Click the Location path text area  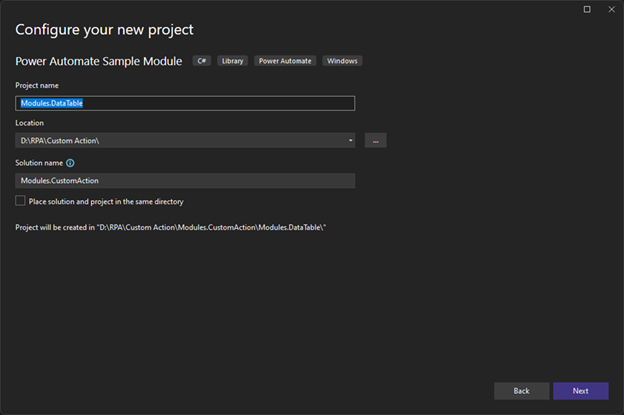[x=180, y=141]
